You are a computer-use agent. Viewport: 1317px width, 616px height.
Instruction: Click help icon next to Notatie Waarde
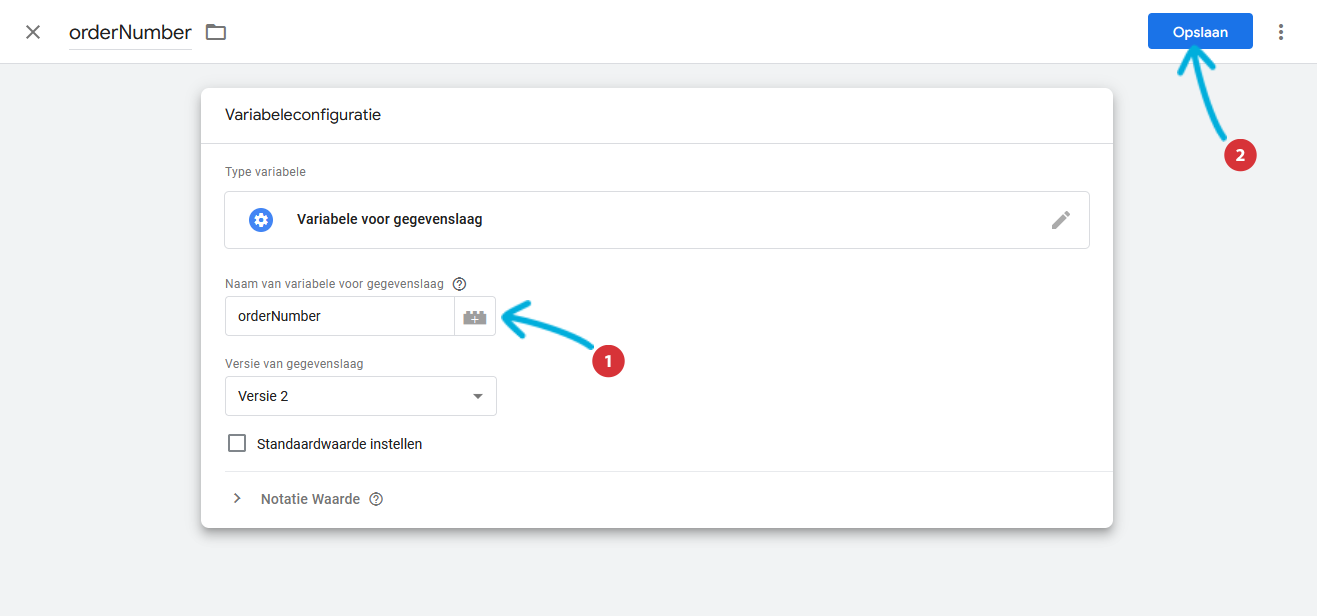376,499
